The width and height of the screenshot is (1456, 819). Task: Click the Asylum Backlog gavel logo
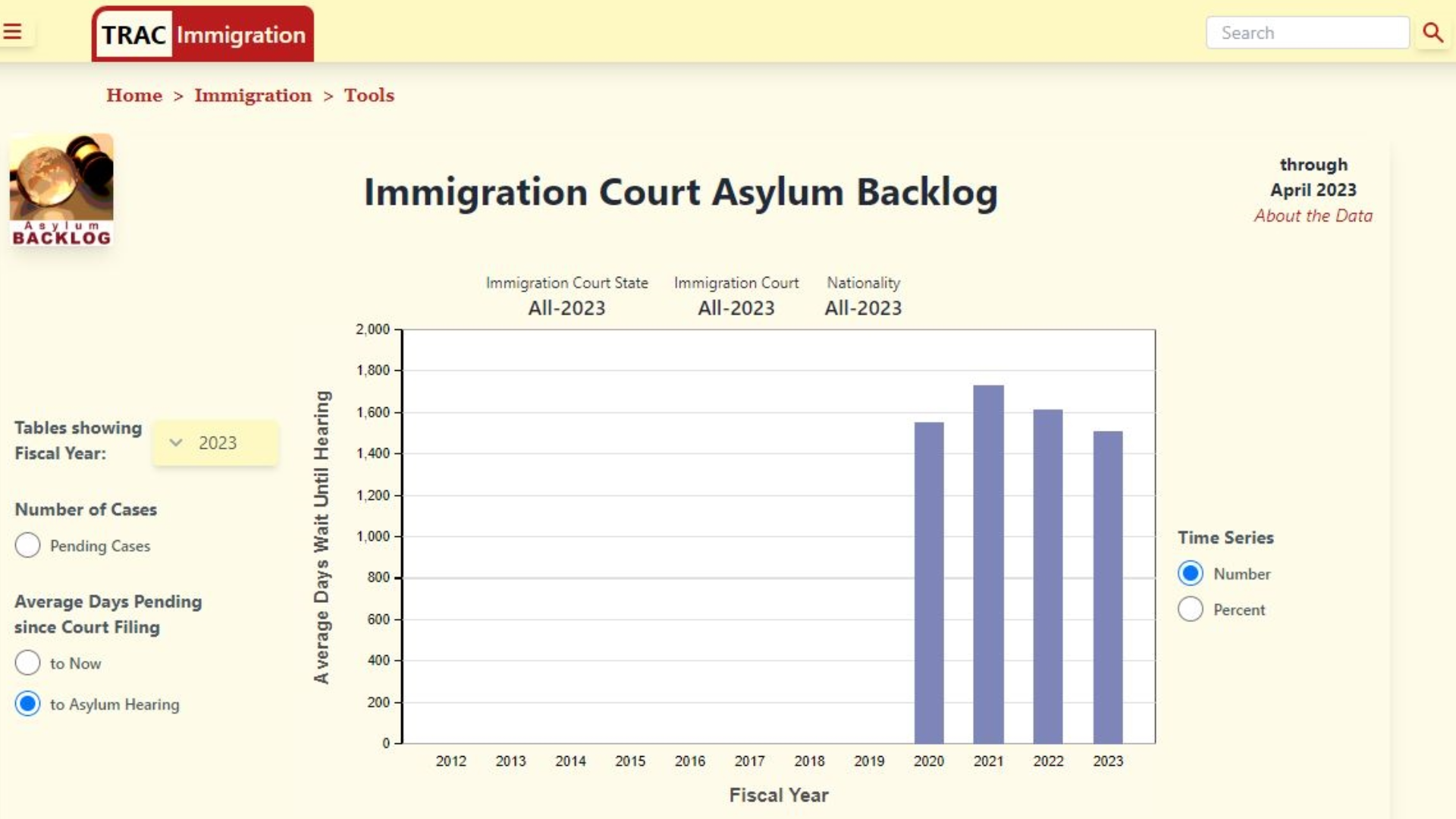click(61, 188)
